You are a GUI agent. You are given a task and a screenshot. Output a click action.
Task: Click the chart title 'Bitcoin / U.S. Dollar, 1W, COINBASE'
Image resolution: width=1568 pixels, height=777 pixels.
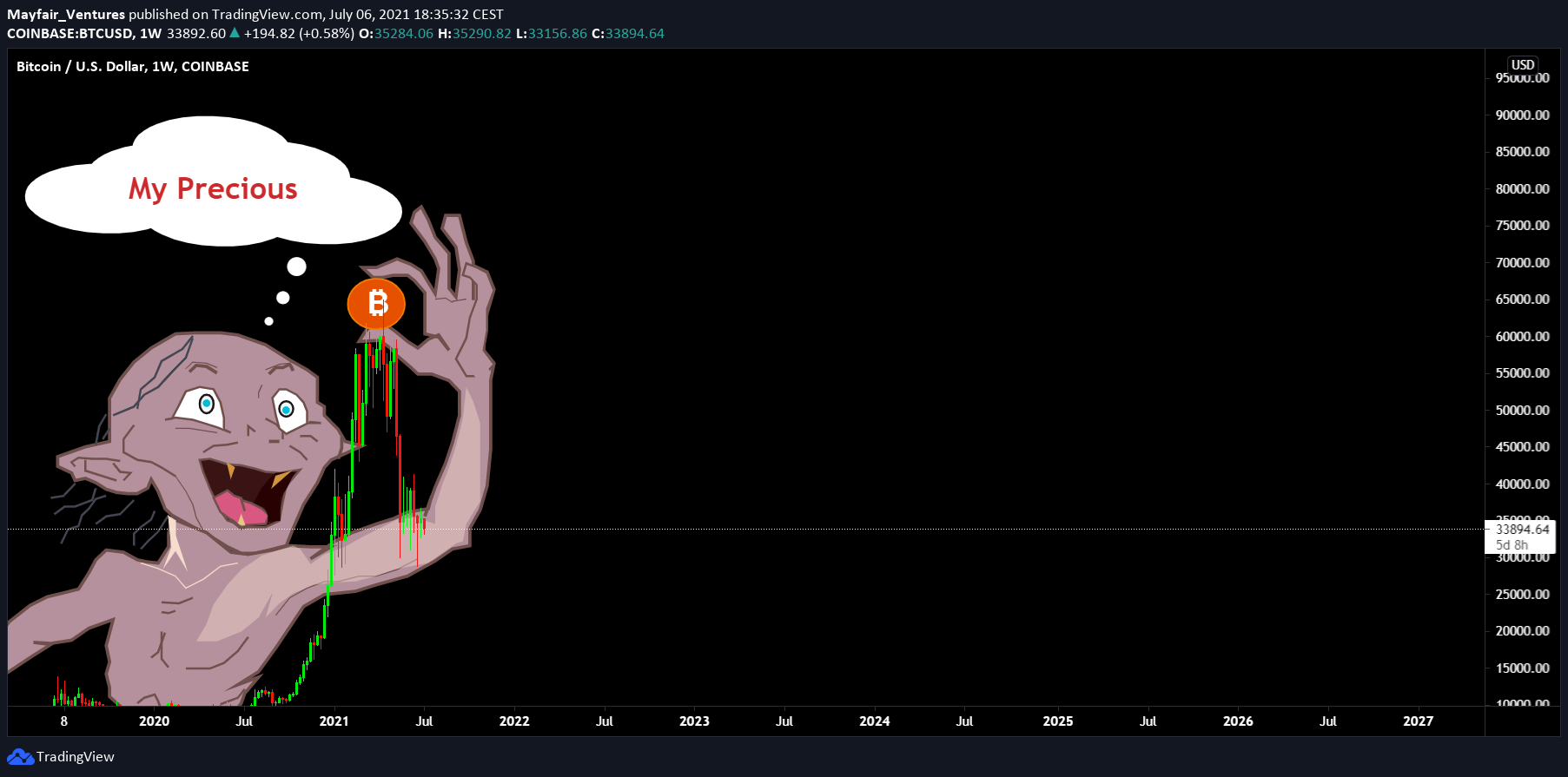[133, 66]
